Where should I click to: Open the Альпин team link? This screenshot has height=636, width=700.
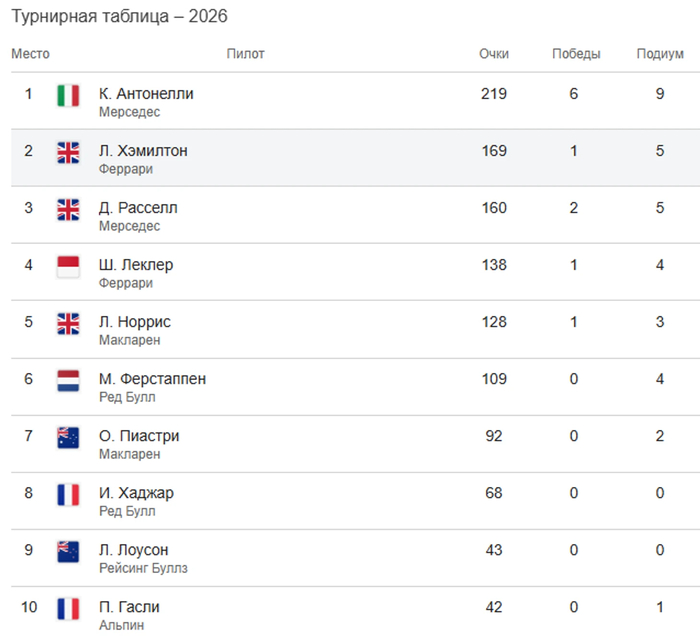click(121, 625)
